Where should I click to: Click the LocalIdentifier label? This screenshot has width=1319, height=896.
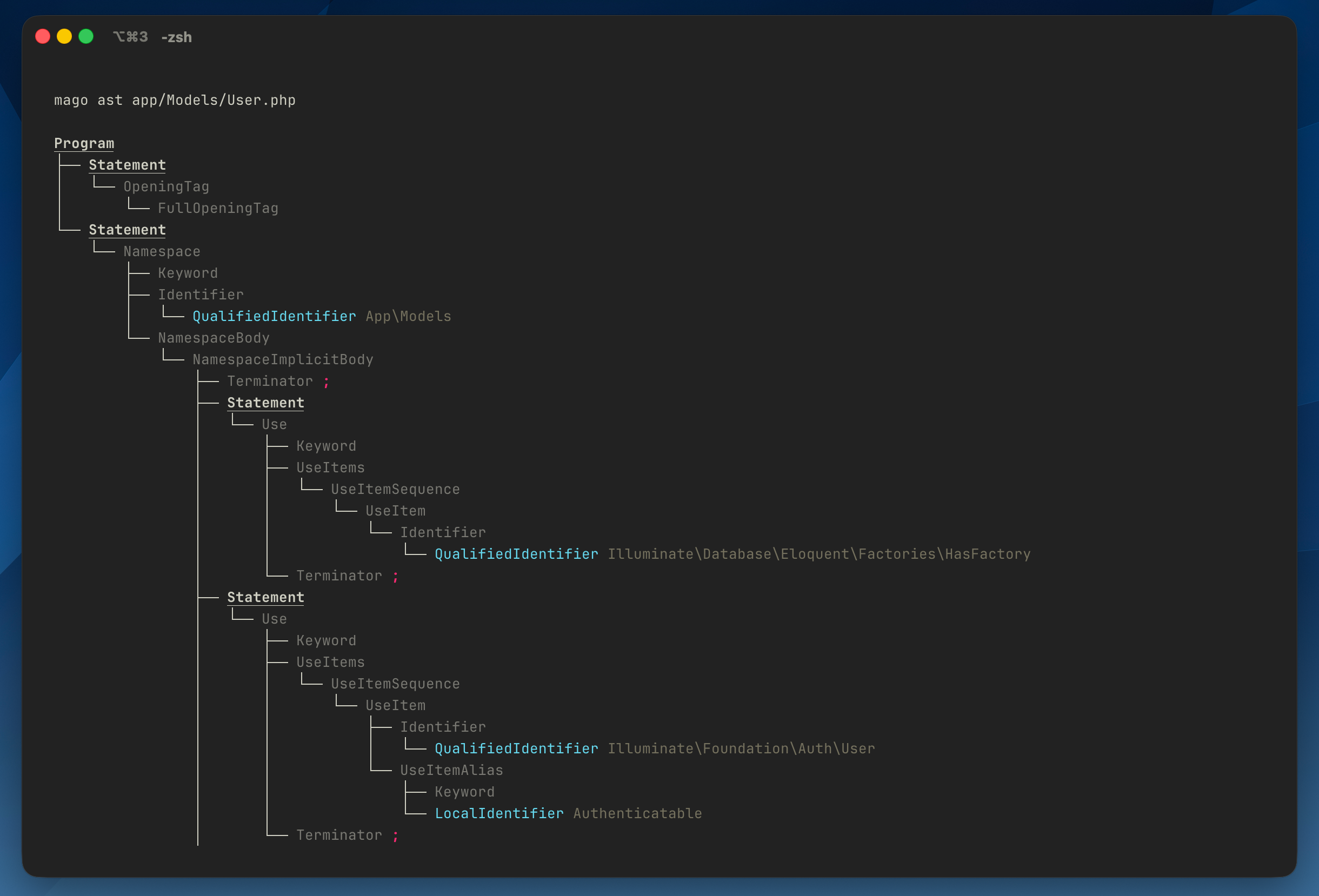point(499,813)
